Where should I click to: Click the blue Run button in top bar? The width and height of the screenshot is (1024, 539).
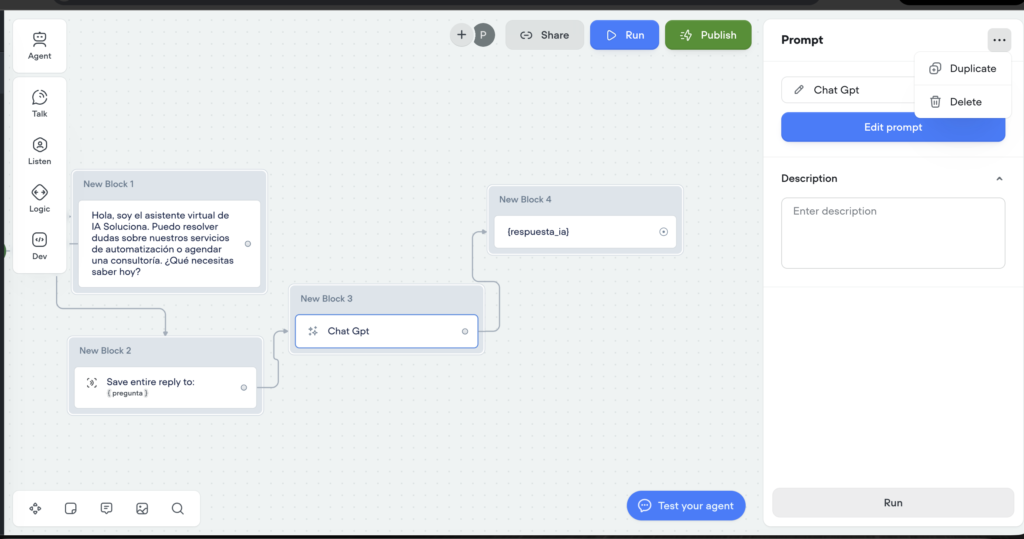(x=624, y=35)
